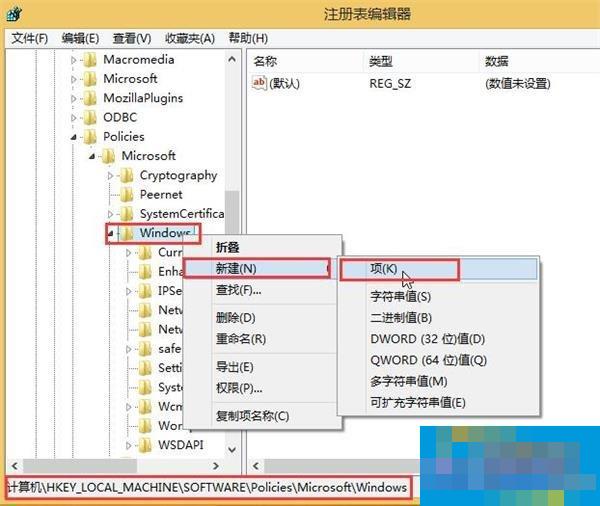This screenshot has width=600, height=506.
Task: Click the 名称 column header
Action: click(x=306, y=61)
